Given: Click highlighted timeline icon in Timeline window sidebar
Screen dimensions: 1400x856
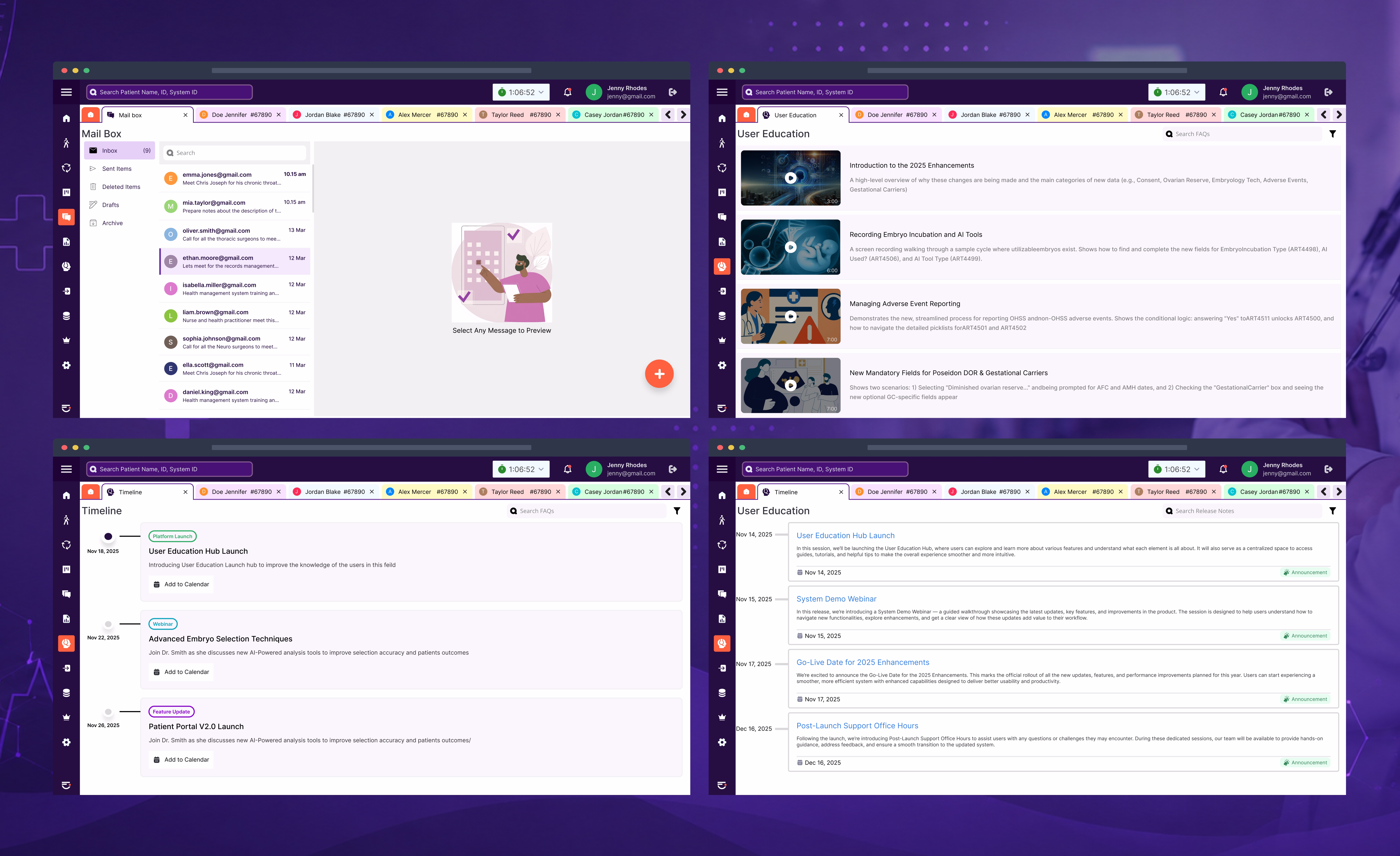Looking at the screenshot, I should pyautogui.click(x=66, y=644).
